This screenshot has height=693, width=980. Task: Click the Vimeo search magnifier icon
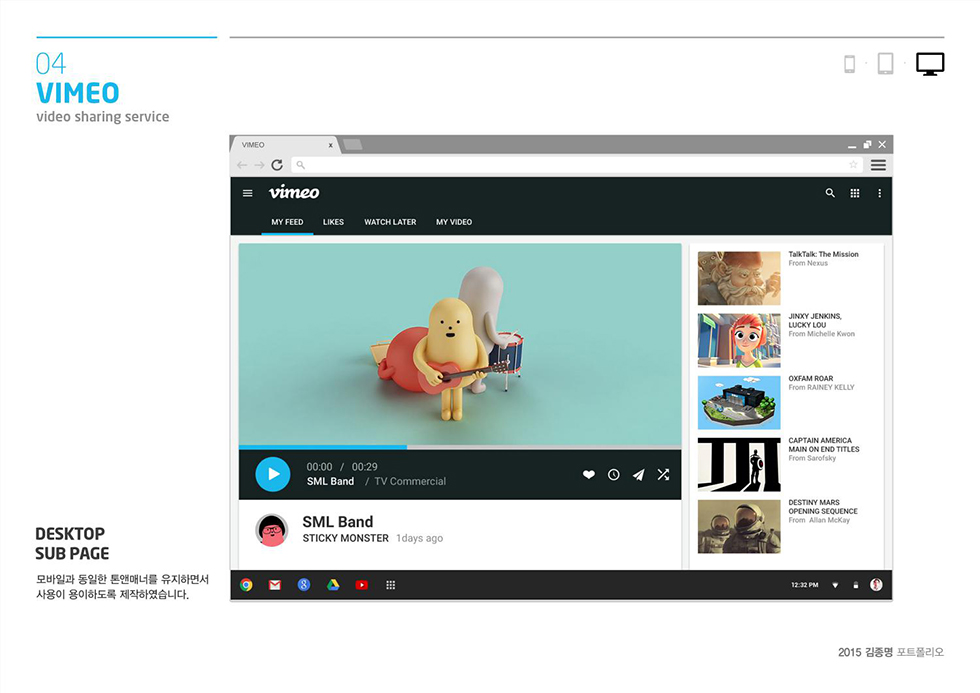tap(830, 193)
